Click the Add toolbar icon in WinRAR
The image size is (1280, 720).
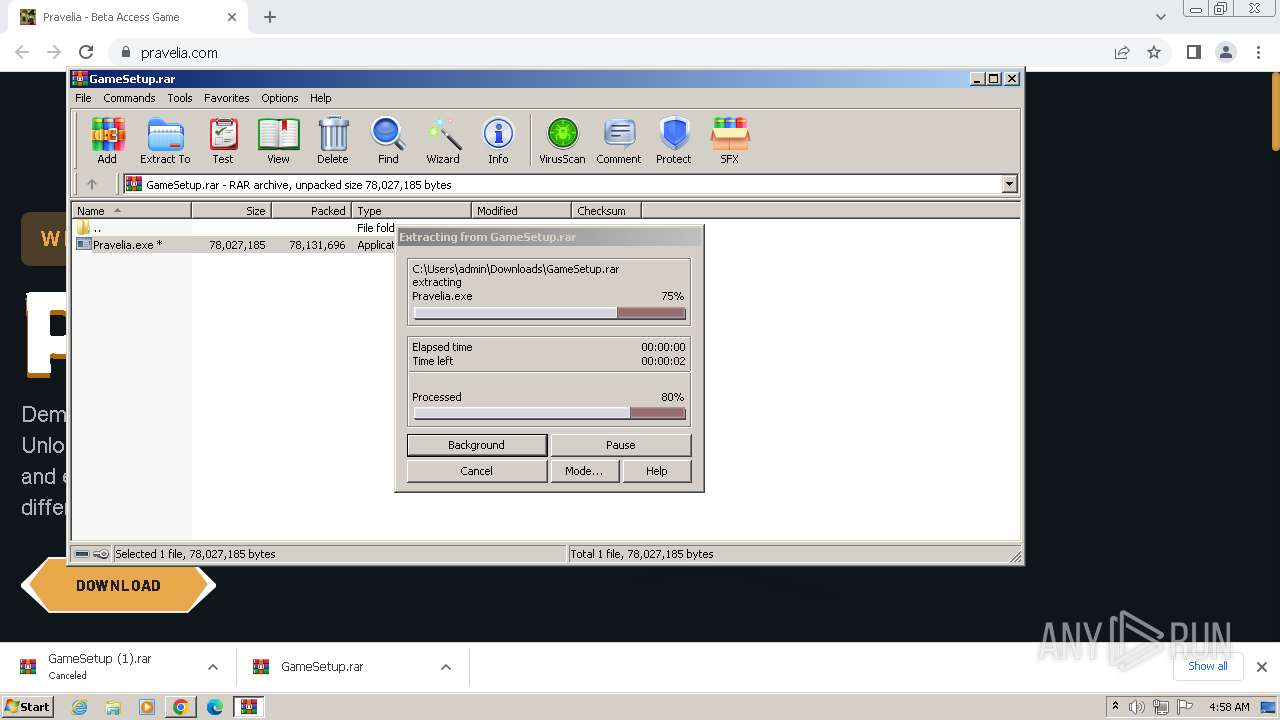pos(107,140)
